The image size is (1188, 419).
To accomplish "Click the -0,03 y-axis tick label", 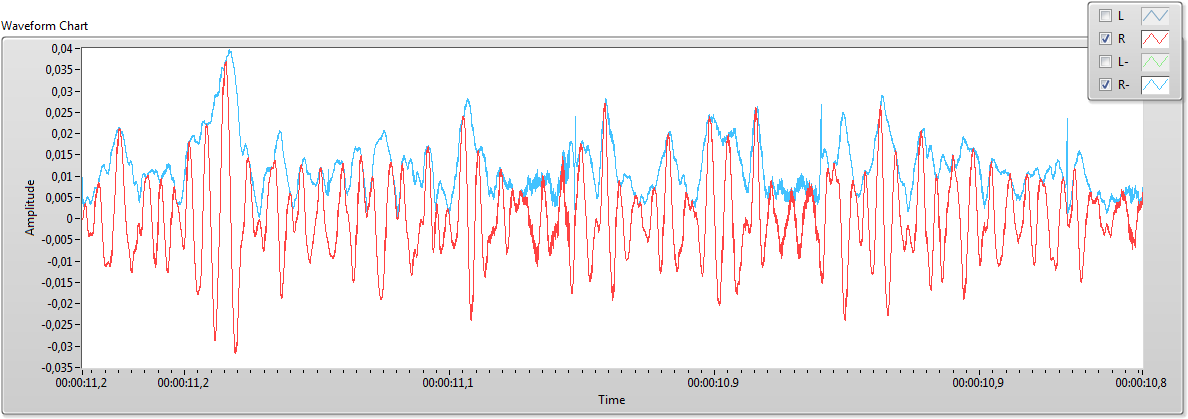I will pos(61,346).
